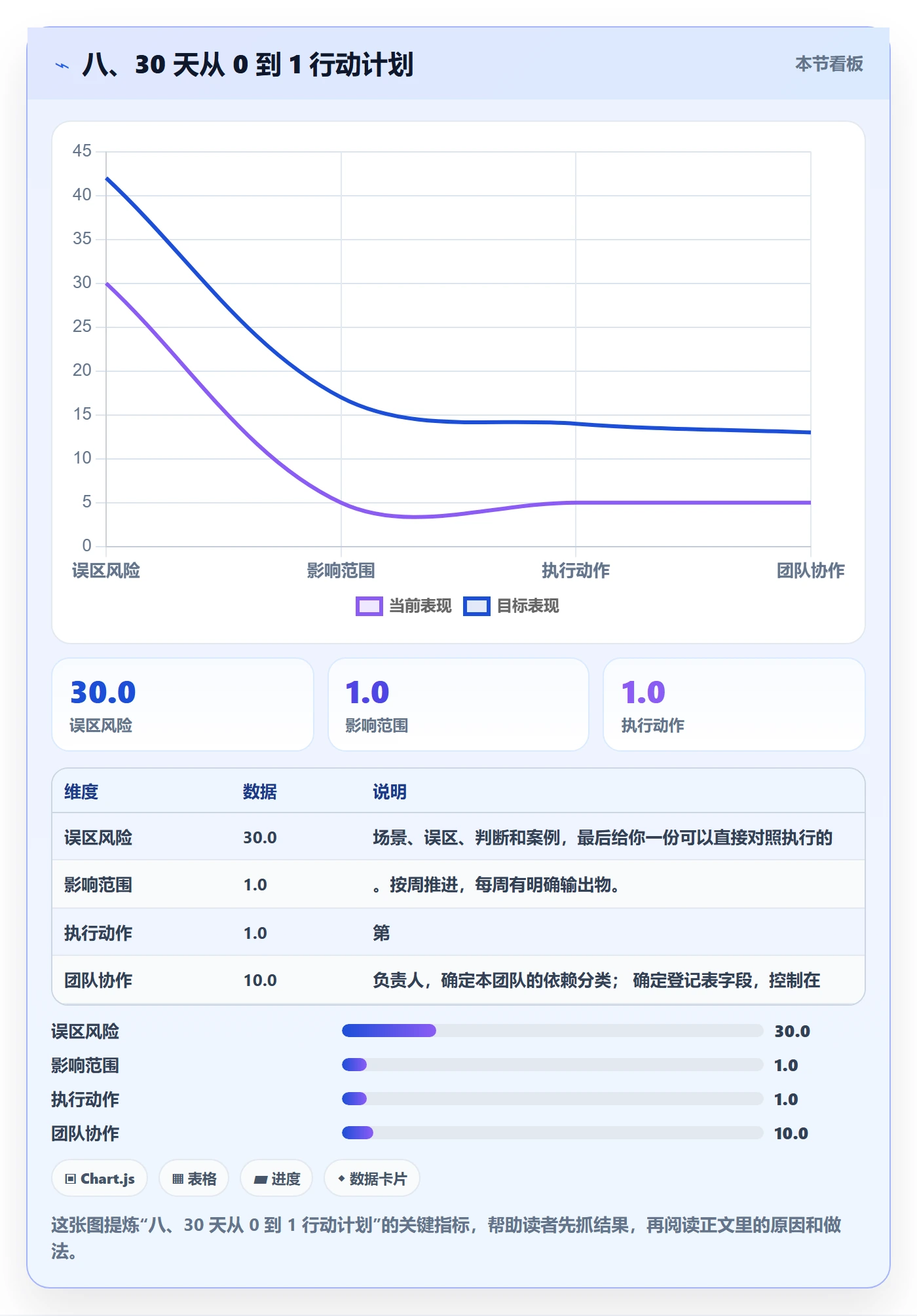917x1316 pixels.
Task: Toggle the 目标表现 legend swatch
Action: pos(477,606)
